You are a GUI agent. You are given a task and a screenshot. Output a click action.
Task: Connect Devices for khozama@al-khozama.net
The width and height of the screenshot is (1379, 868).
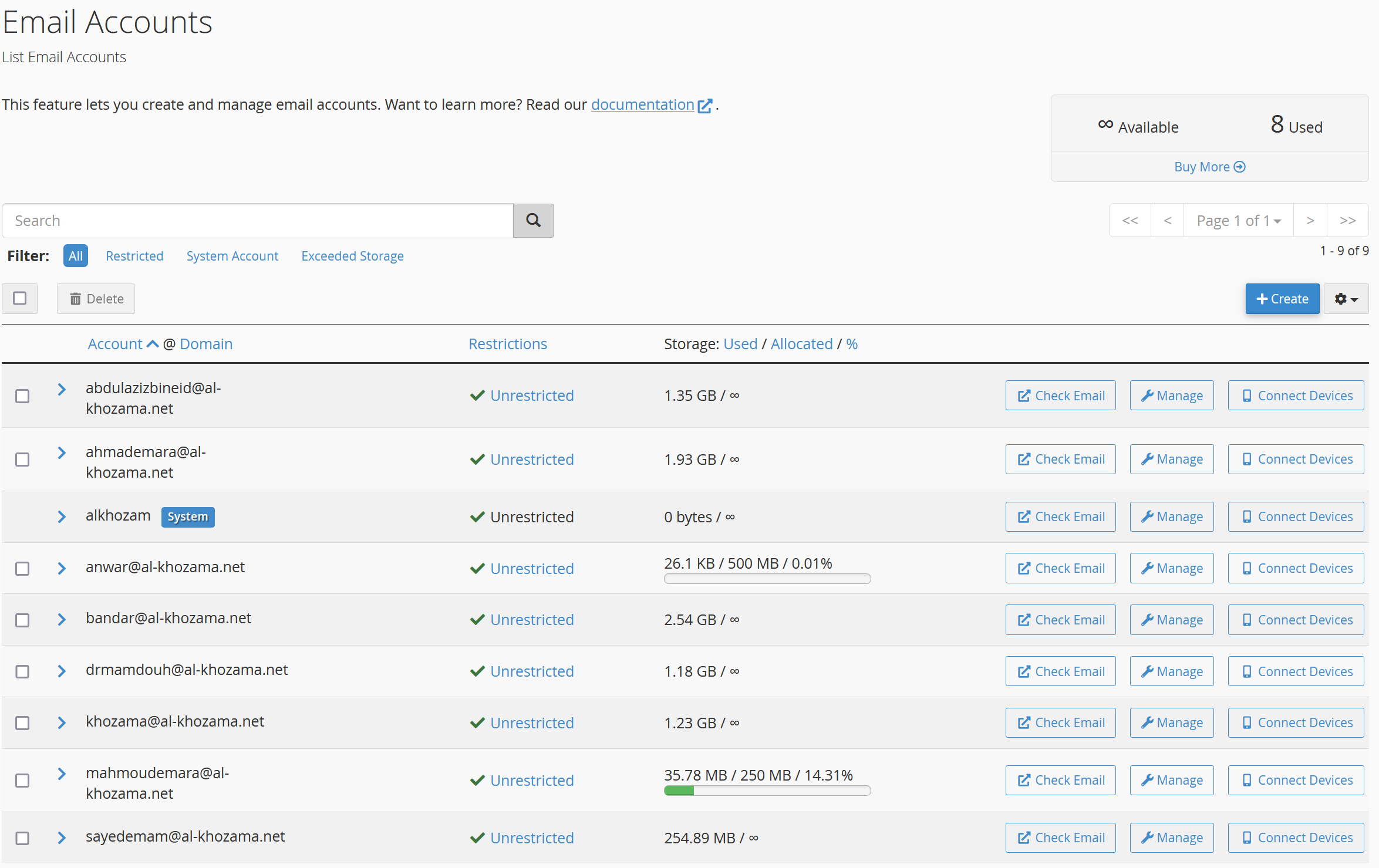pyautogui.click(x=1296, y=722)
